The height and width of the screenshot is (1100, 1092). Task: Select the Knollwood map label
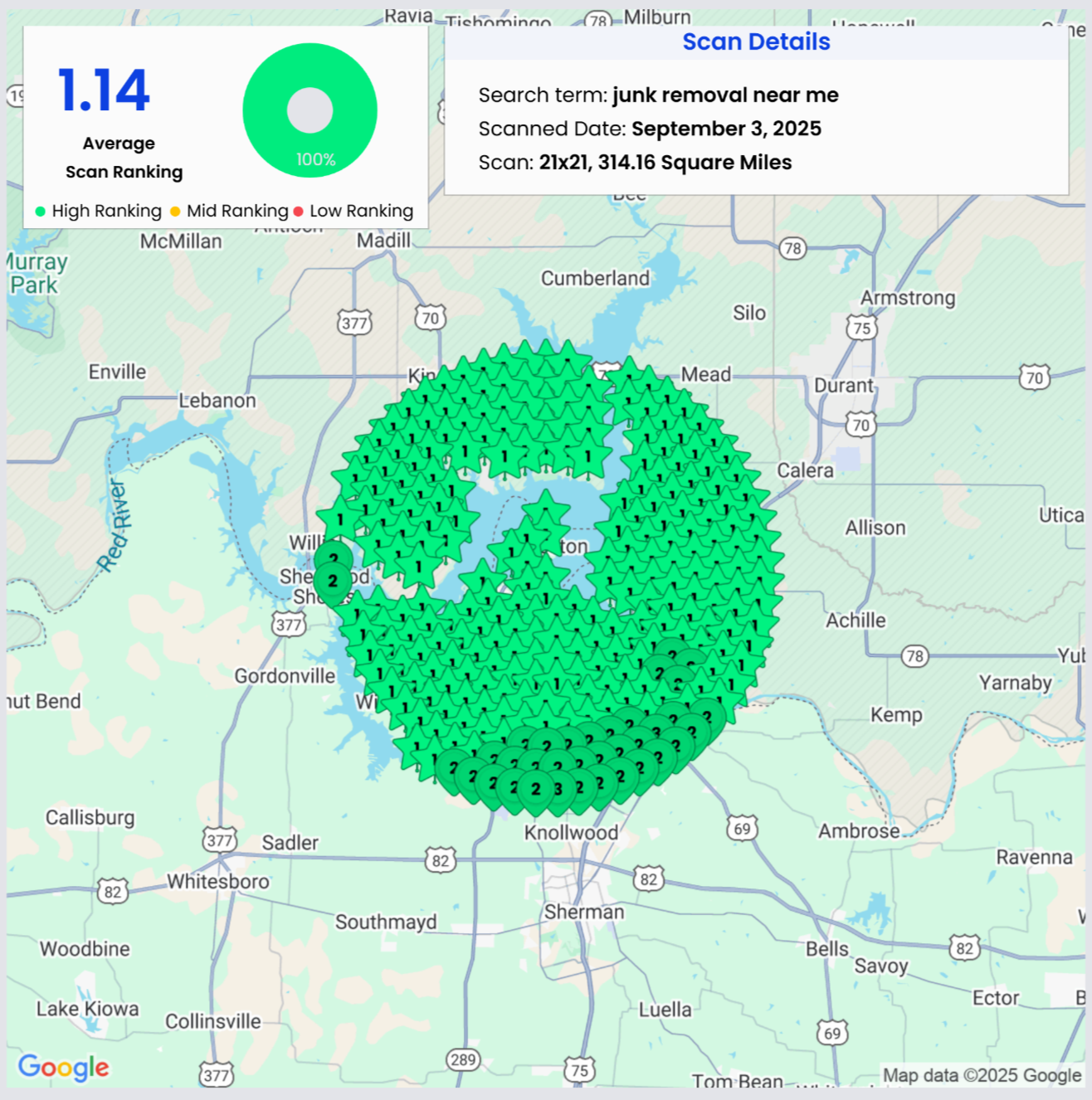tap(571, 832)
